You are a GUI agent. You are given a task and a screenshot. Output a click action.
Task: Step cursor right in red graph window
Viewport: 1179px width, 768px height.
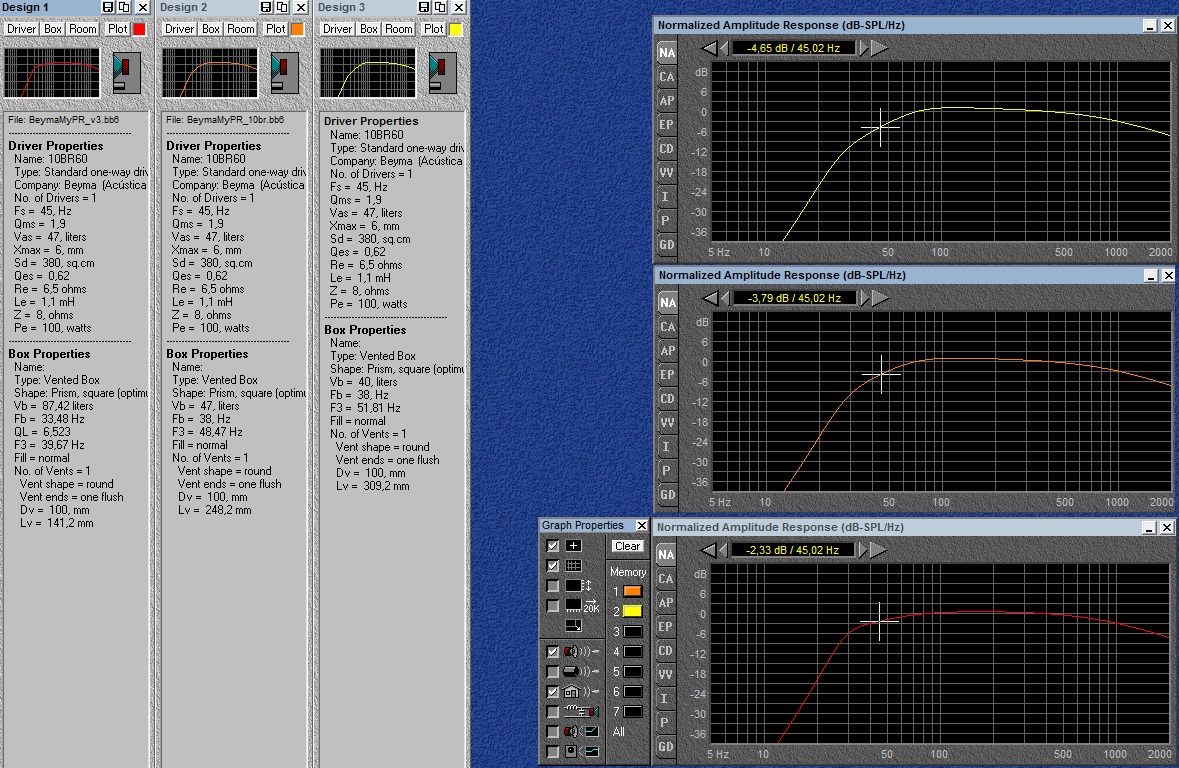(862, 551)
